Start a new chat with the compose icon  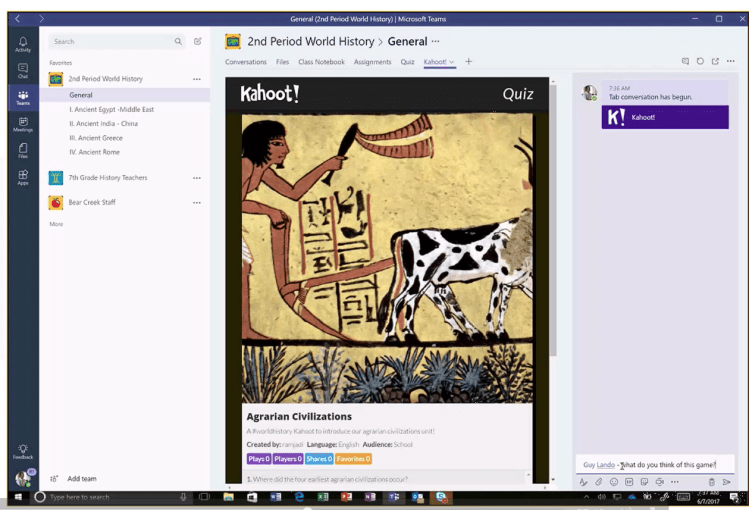(x=198, y=42)
